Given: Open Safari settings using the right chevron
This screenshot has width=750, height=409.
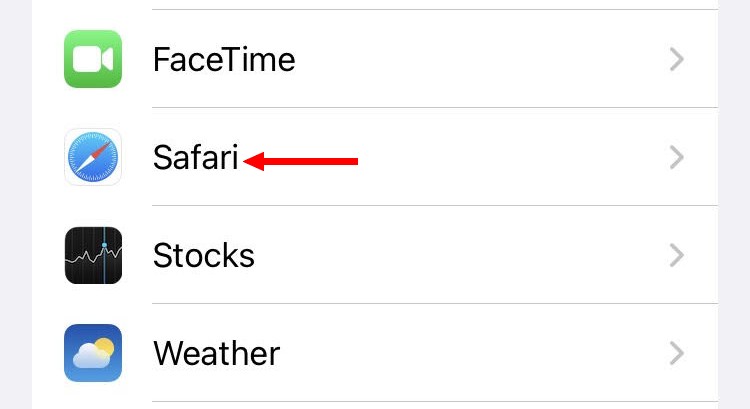Looking at the screenshot, I should click(676, 157).
